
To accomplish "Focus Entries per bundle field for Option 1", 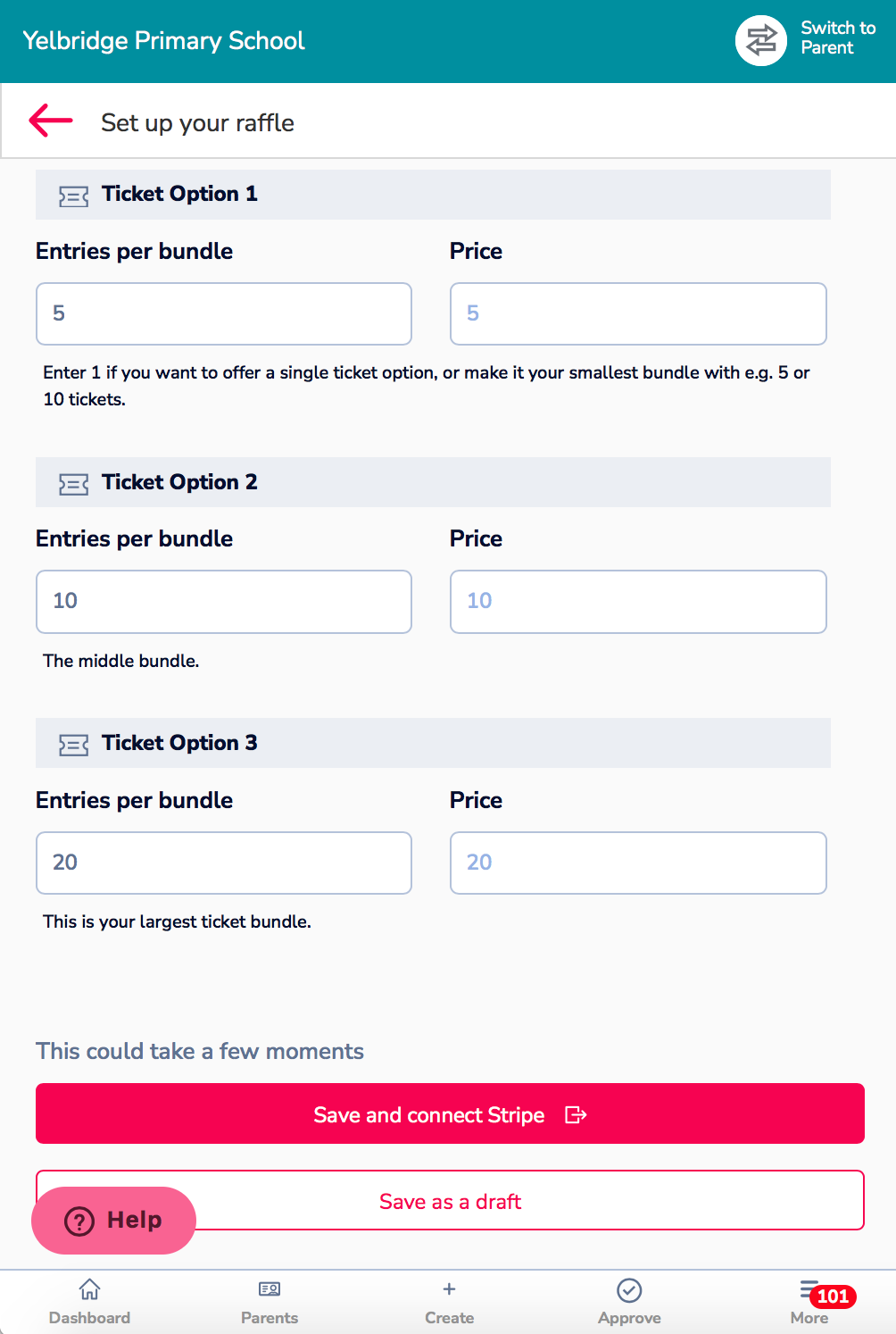I will (224, 313).
